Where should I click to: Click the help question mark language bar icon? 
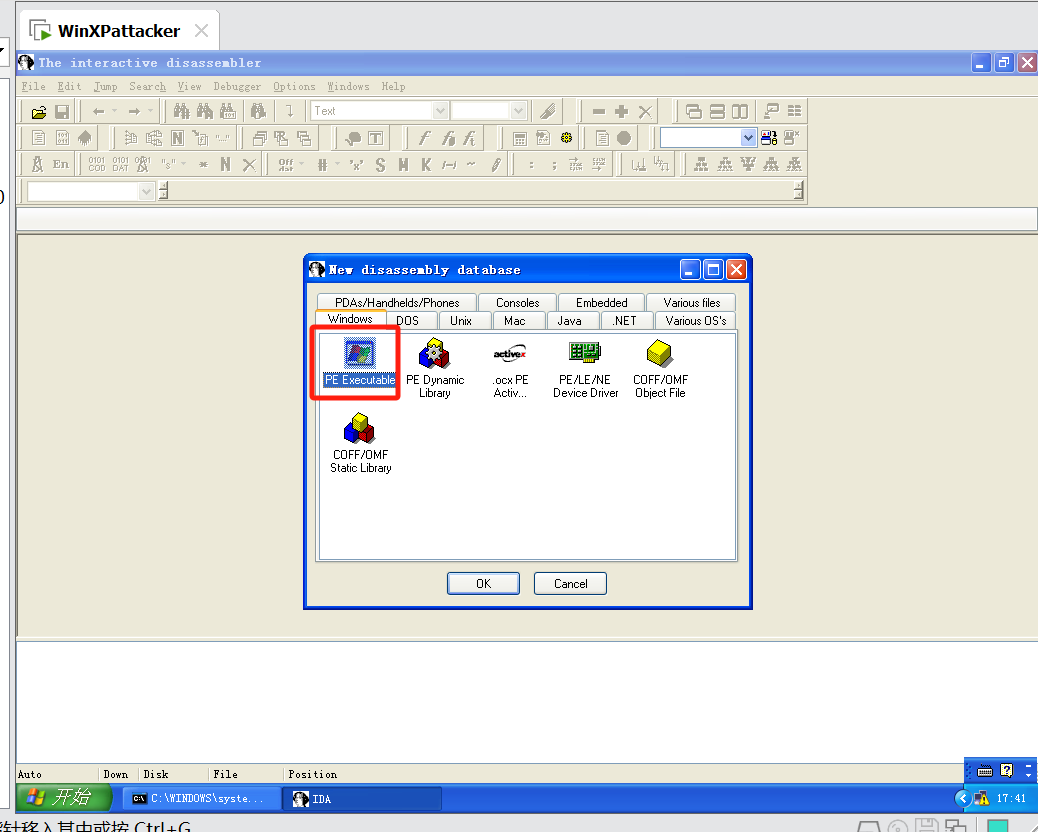[1006, 770]
